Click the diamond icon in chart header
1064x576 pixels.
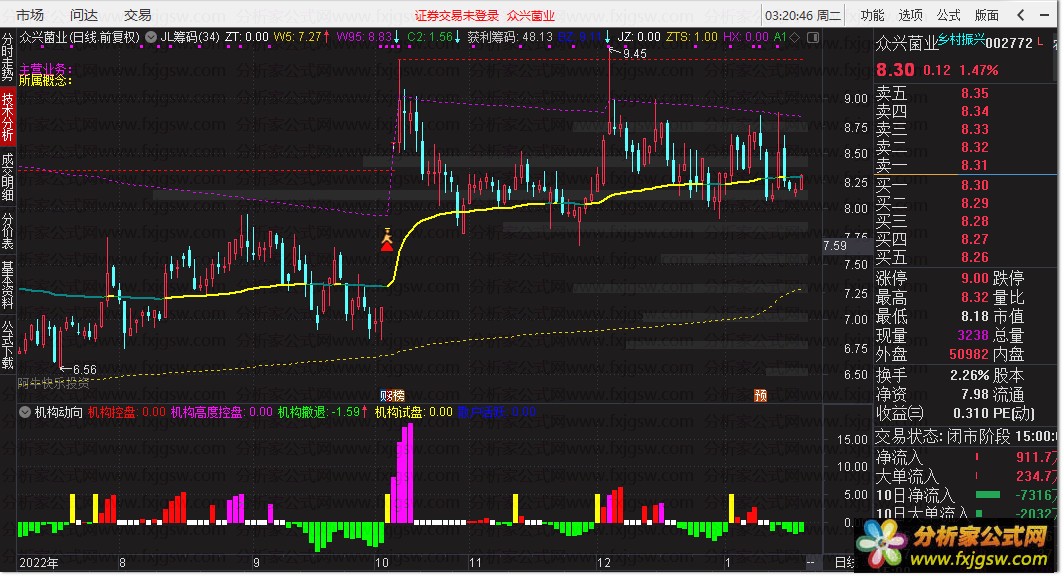pyautogui.click(x=795, y=37)
